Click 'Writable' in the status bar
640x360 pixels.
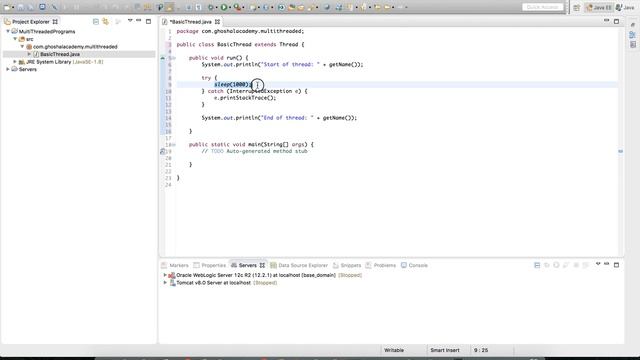click(x=394, y=350)
